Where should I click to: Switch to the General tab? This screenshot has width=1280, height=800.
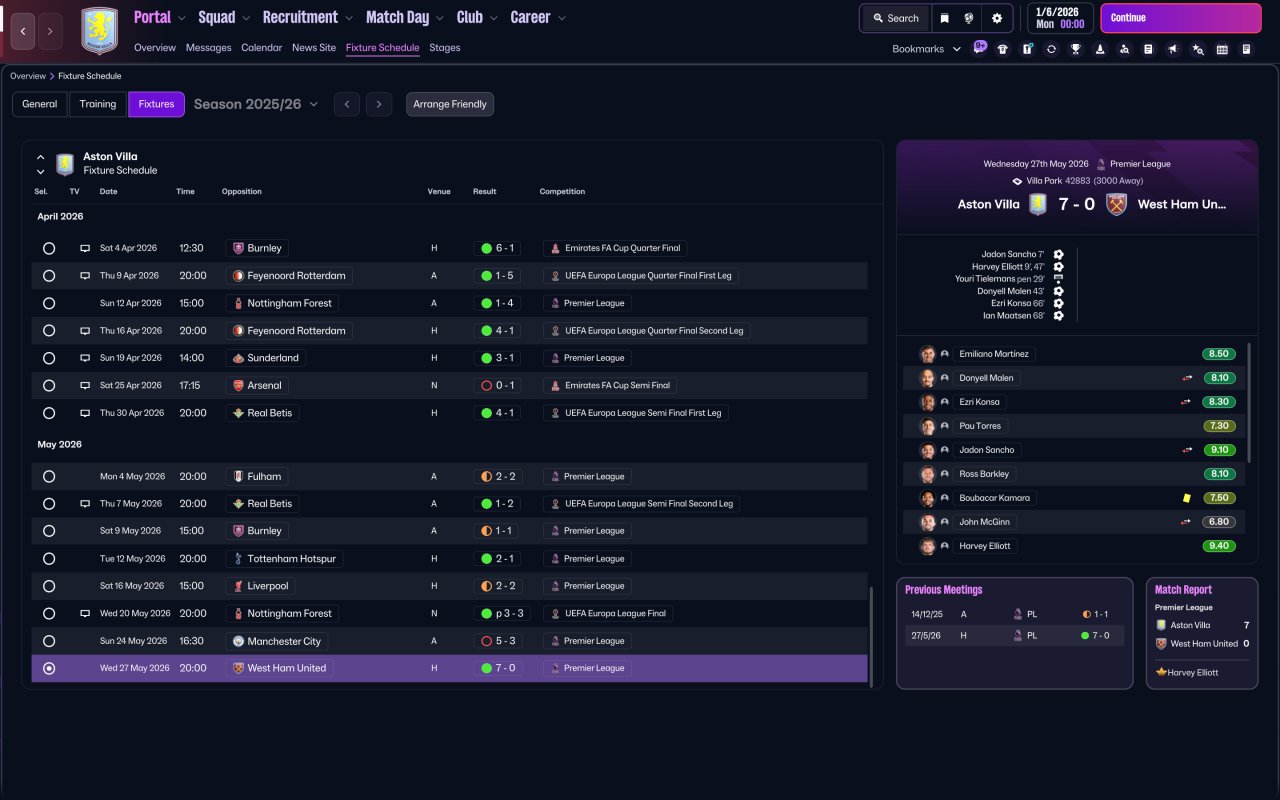[x=40, y=104]
